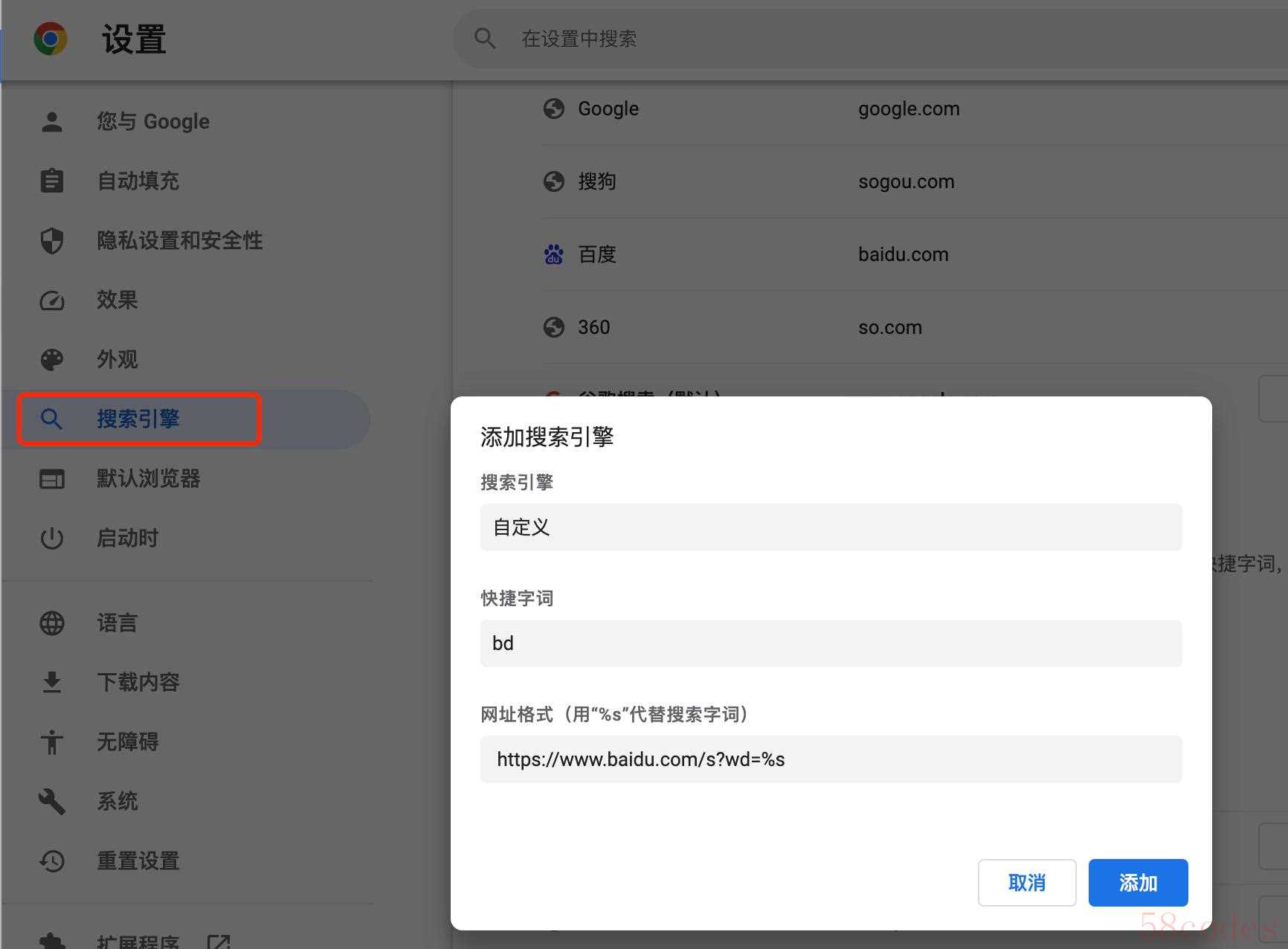The width and height of the screenshot is (1288, 949).
Task: Open 启动时 startup section
Action: coord(128,538)
